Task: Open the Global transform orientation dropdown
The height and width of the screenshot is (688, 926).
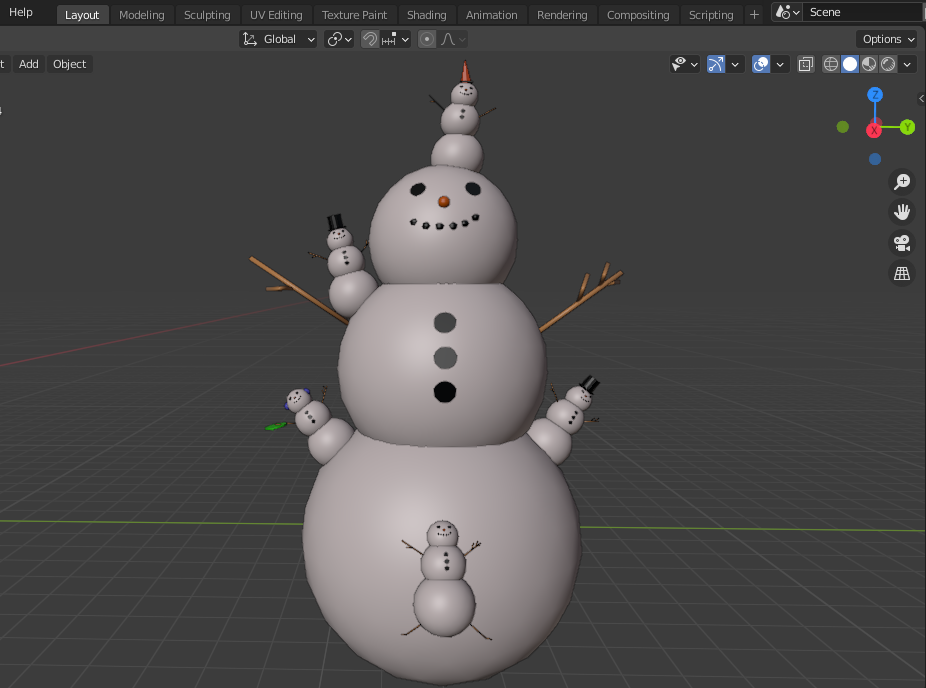Action: tap(278, 38)
